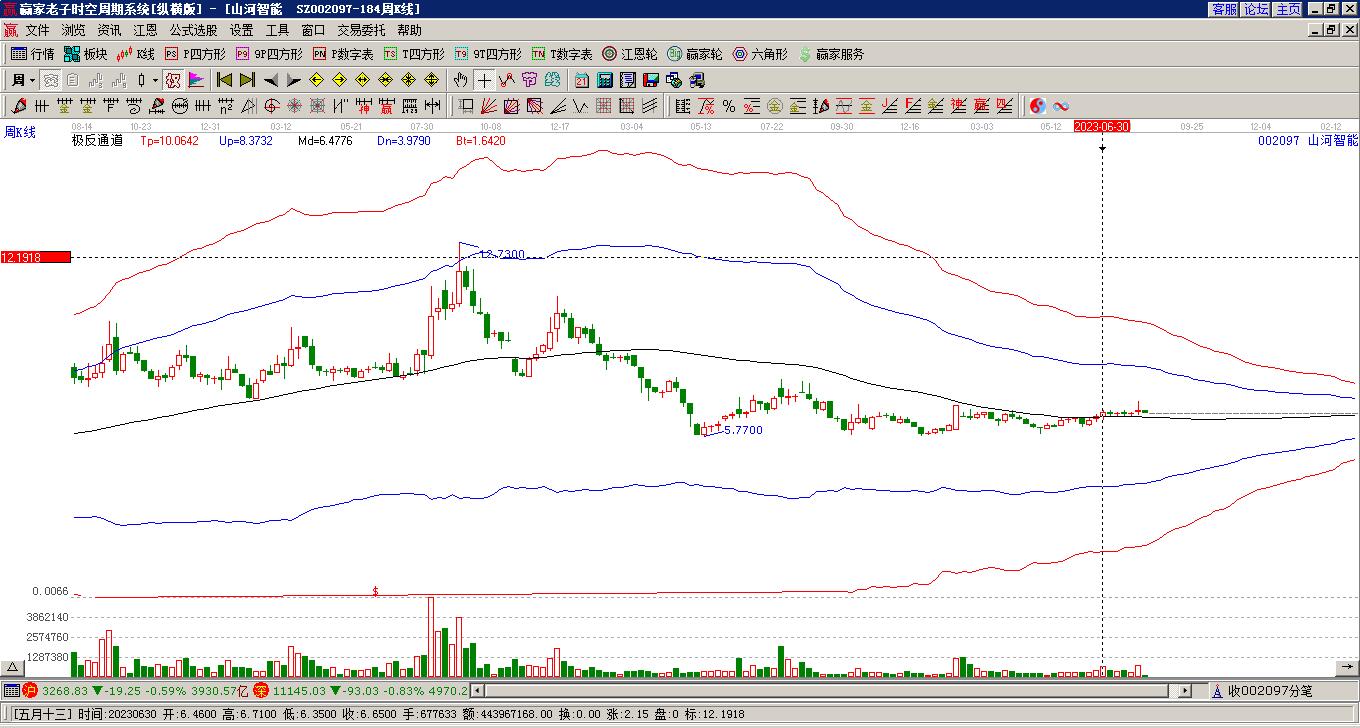Open the 交易委托 menu
The width and height of the screenshot is (1360, 728).
(361, 31)
